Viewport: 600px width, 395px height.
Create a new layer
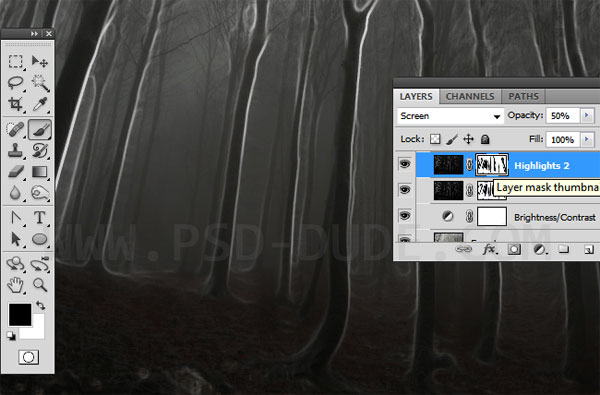coord(589,250)
